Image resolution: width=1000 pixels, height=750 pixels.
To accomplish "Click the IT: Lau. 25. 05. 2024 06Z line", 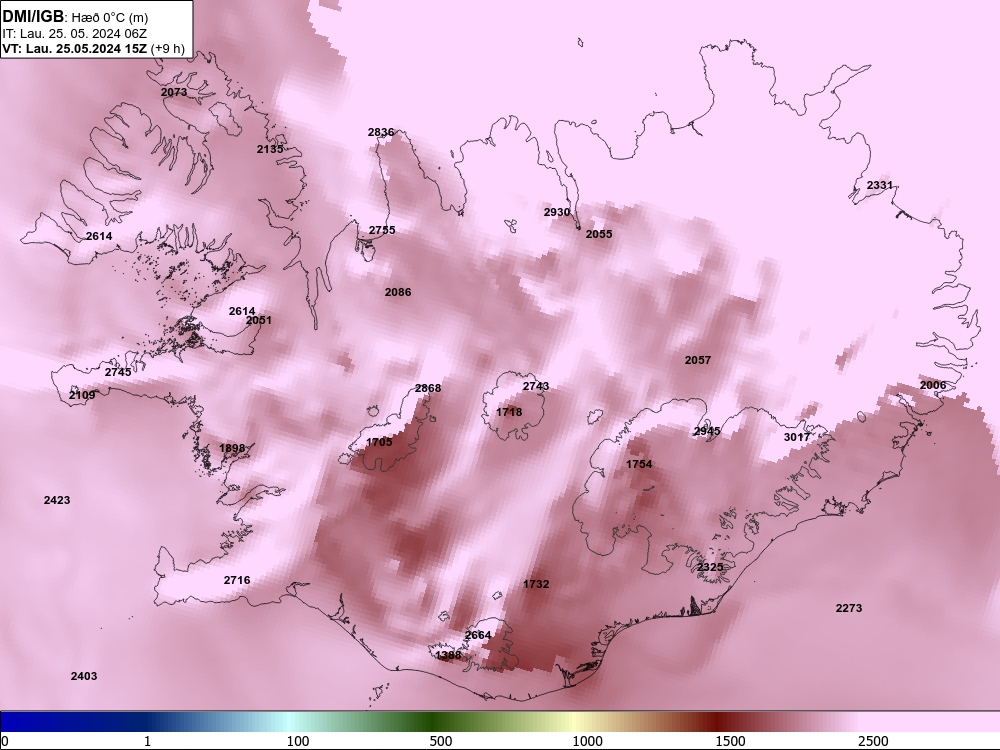I will (x=75, y=34).
